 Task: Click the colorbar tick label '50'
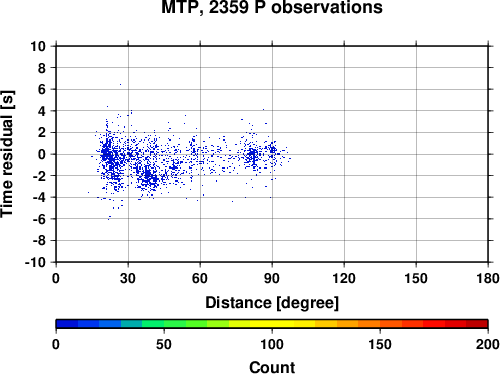point(164,344)
